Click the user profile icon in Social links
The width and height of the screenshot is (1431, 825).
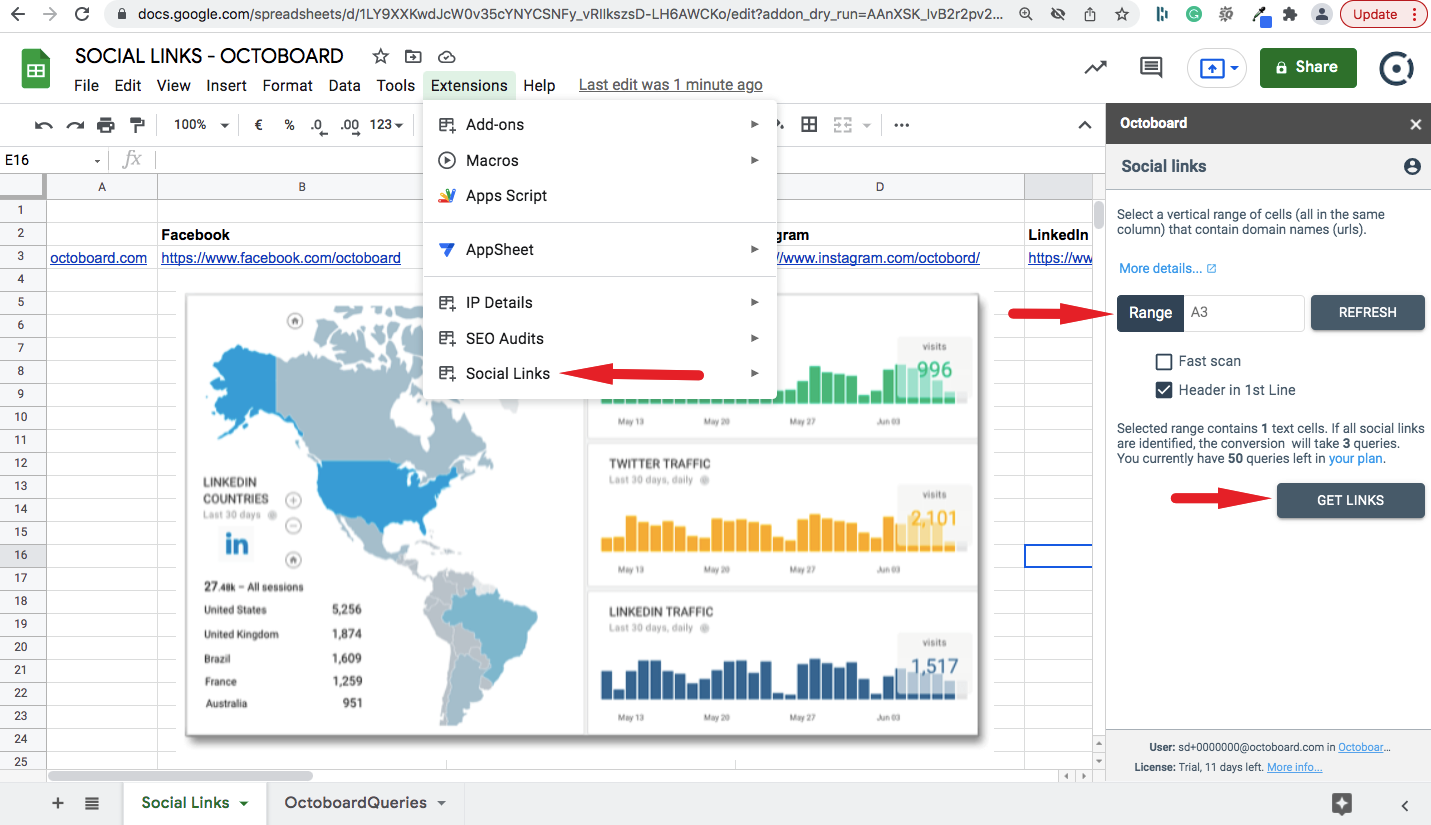click(1412, 167)
